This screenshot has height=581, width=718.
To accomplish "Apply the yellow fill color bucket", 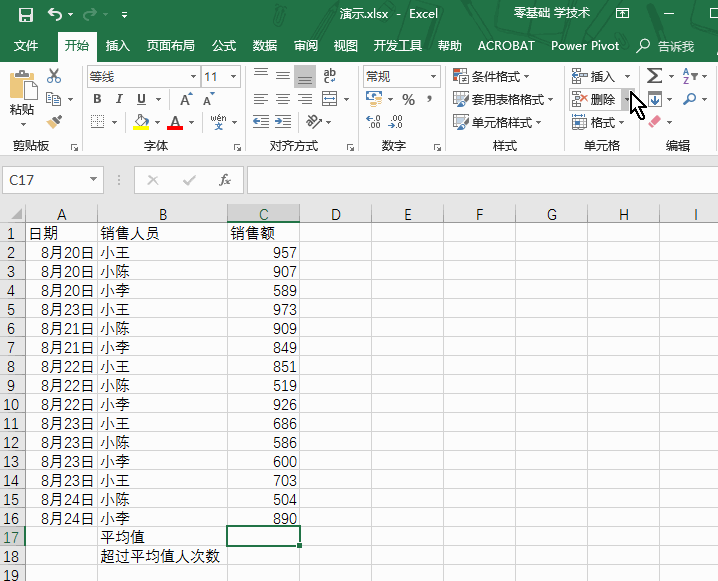I will point(141,122).
